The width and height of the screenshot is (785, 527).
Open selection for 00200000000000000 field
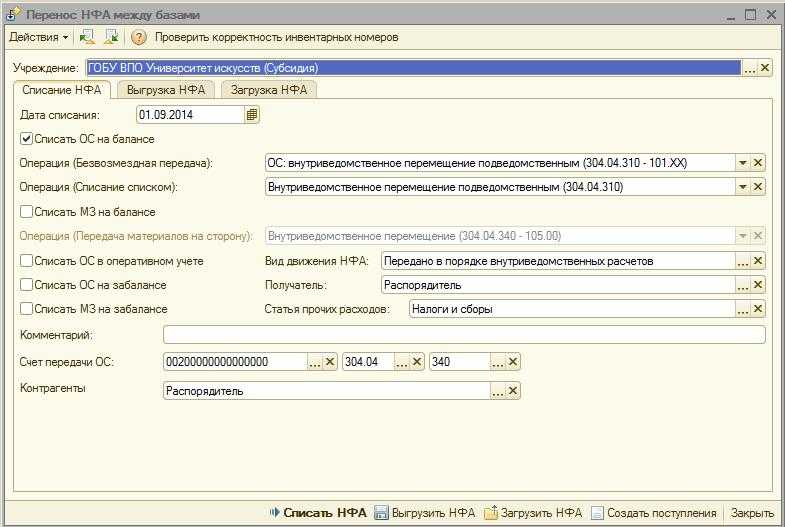(315, 362)
